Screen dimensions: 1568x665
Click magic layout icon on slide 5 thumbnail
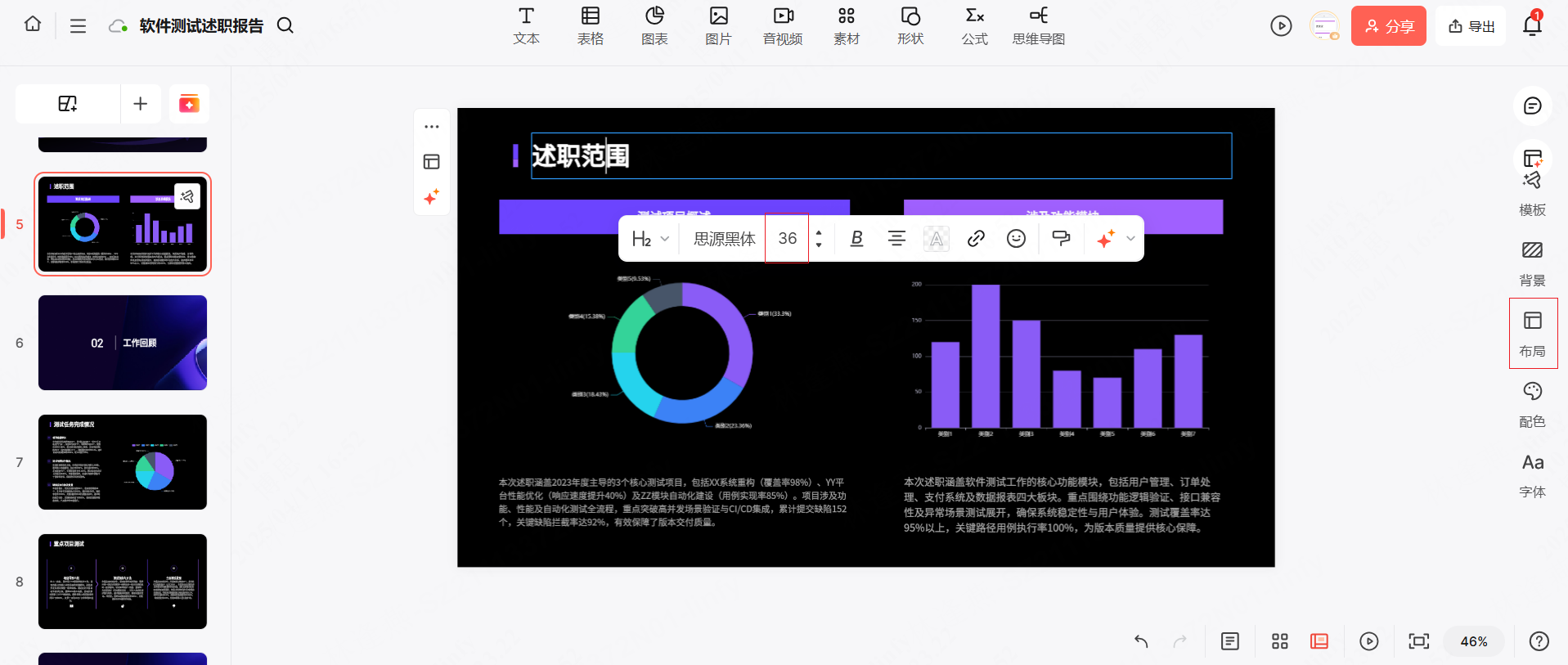[187, 196]
